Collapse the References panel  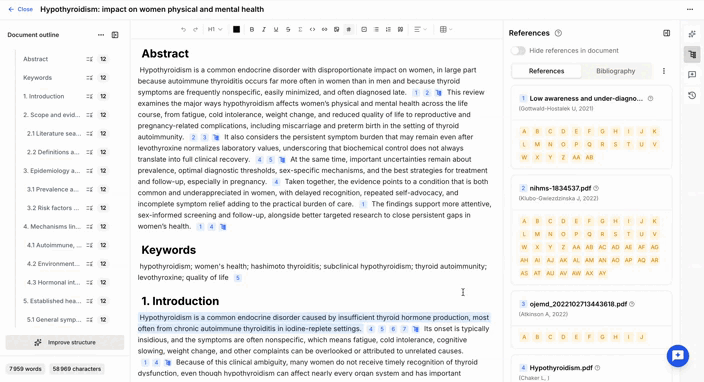point(667,33)
